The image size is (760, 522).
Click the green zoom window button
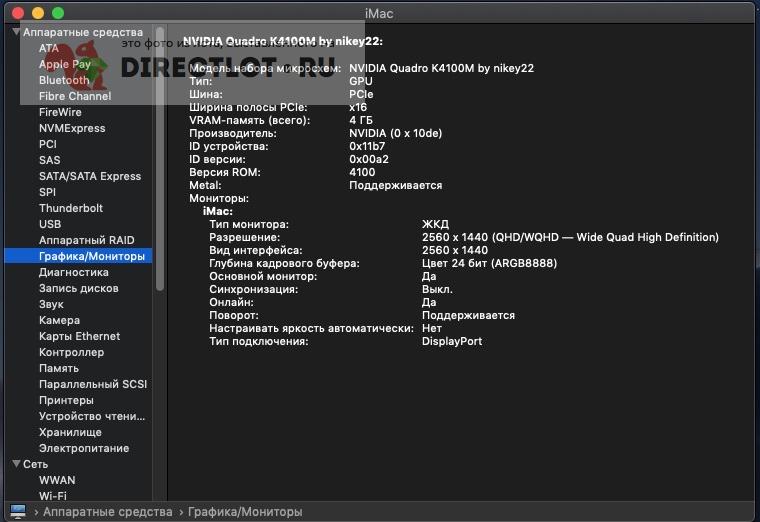point(58,13)
